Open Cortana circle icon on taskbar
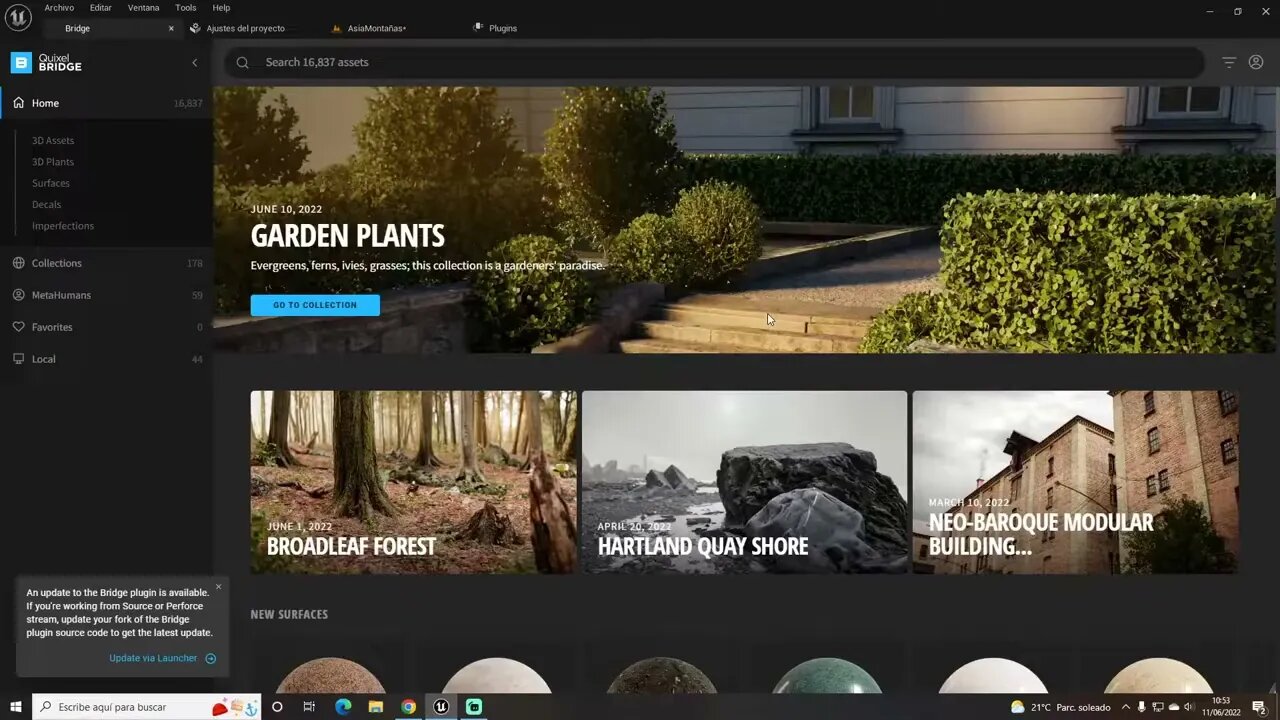Screen dimensions: 1280x720 [x=277, y=707]
